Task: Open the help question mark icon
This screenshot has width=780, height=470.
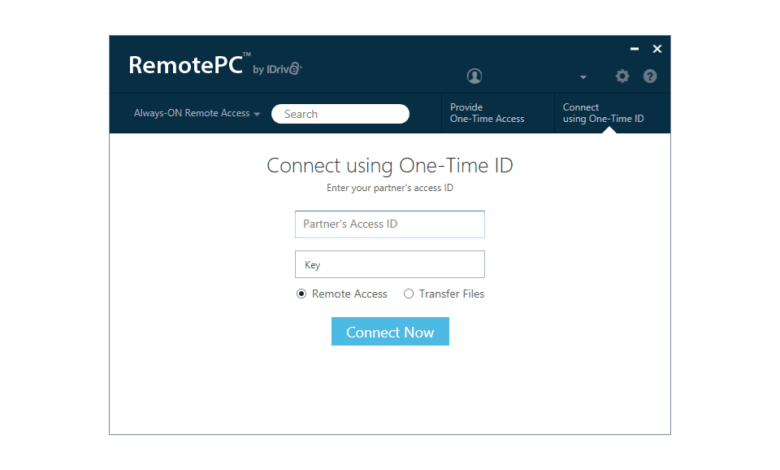Action: point(650,76)
